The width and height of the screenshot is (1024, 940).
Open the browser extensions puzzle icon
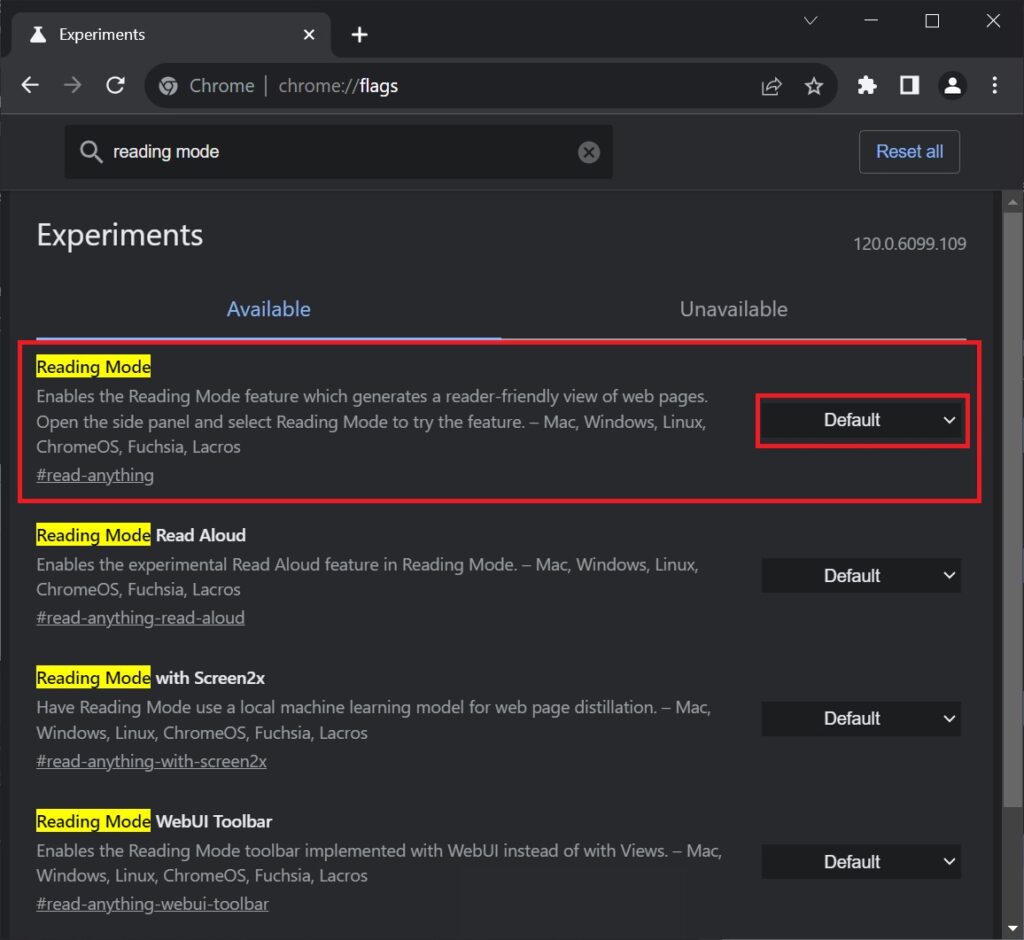pos(866,85)
